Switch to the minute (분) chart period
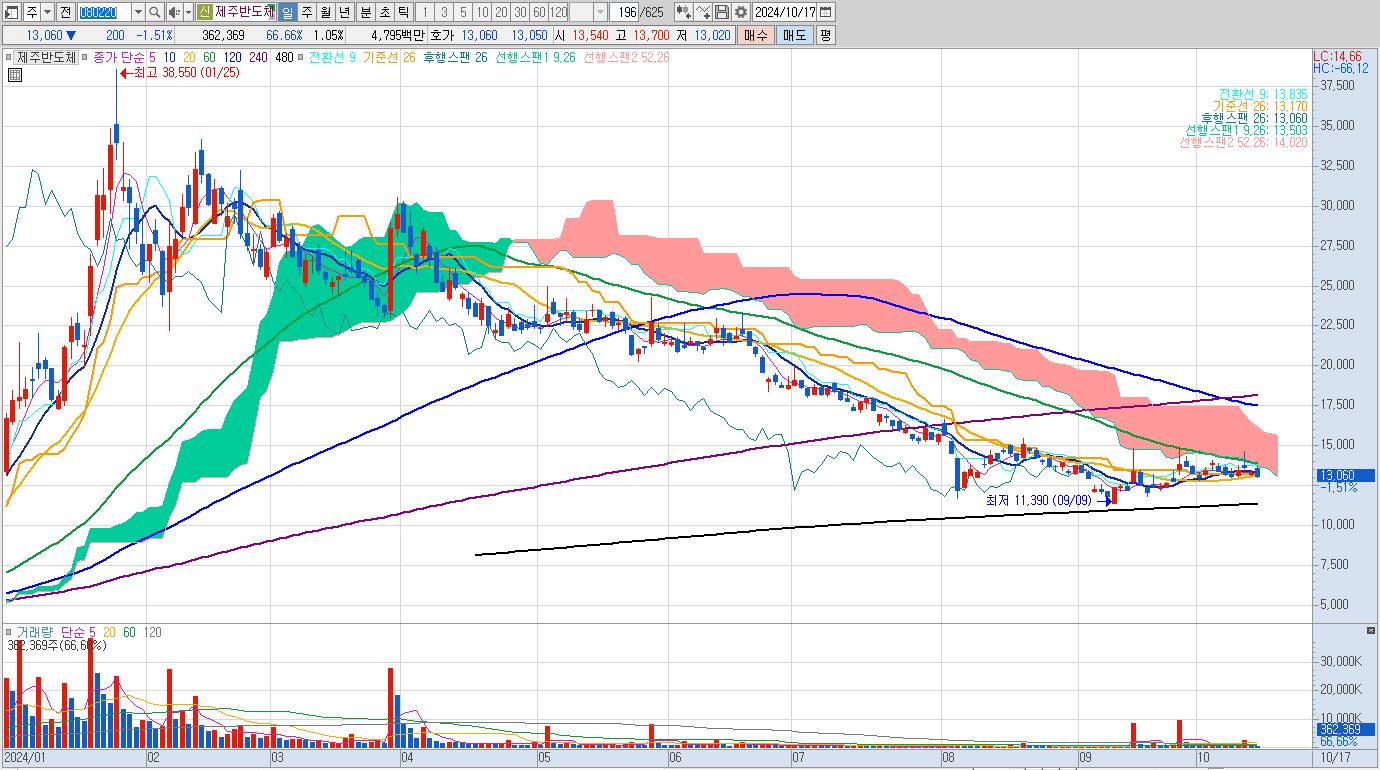Image resolution: width=1380 pixels, height=770 pixels. (x=364, y=12)
